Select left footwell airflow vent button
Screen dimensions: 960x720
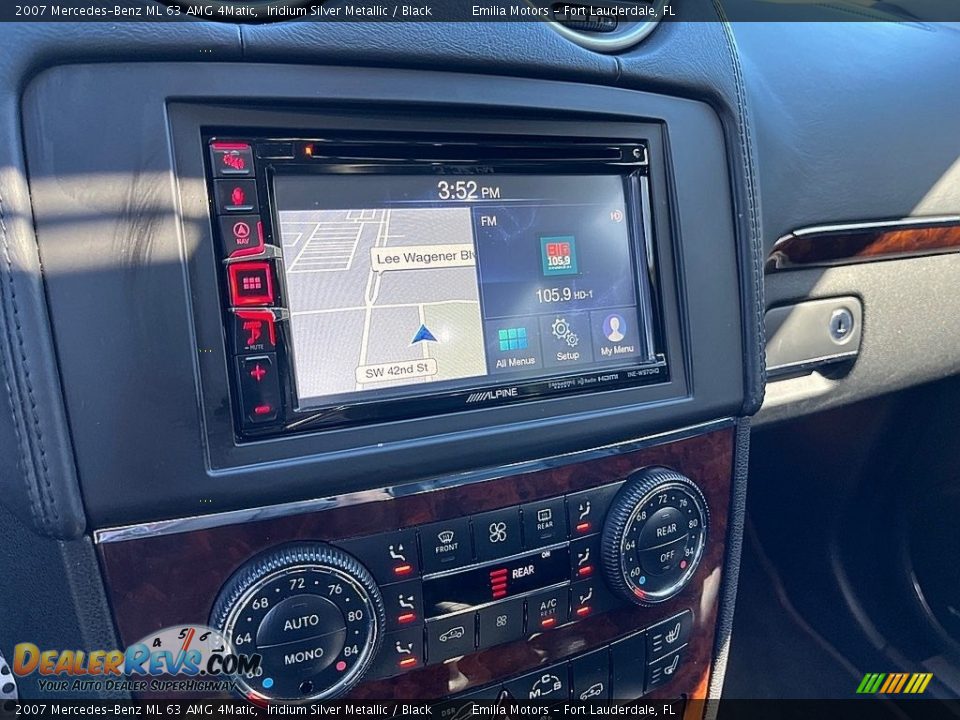[x=406, y=652]
